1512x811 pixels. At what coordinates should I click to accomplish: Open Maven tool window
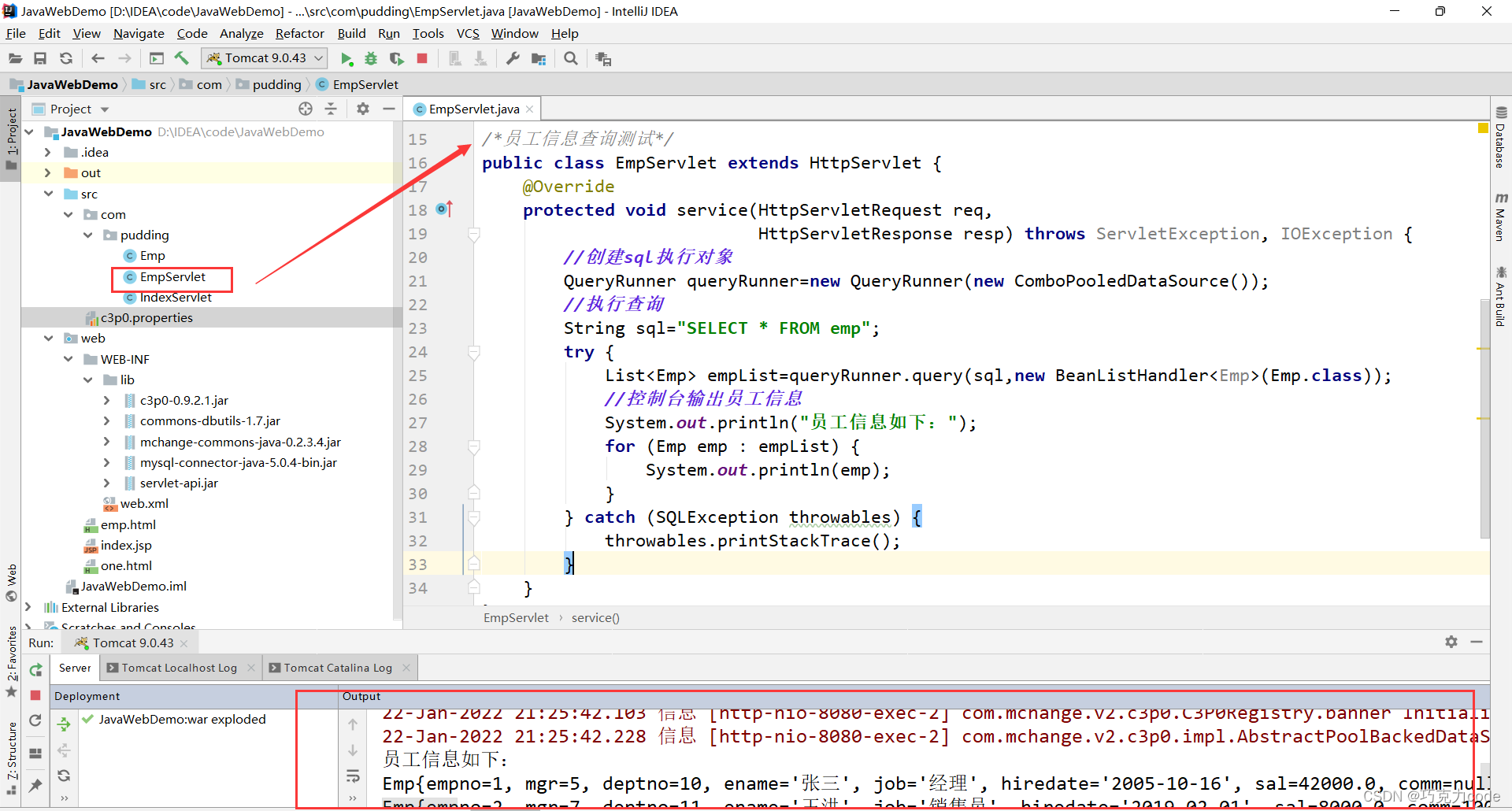tap(1500, 216)
